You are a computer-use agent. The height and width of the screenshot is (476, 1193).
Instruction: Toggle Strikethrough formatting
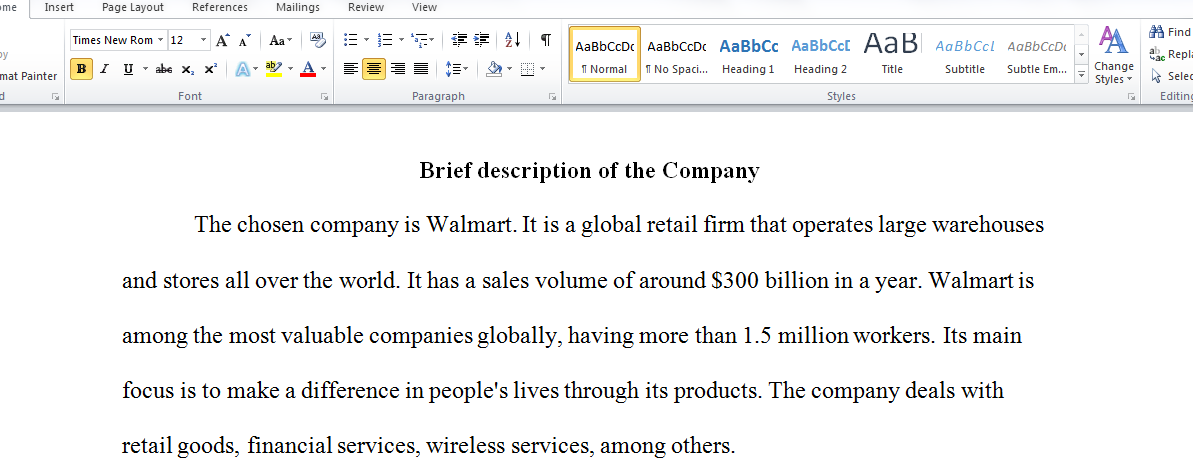click(x=164, y=69)
